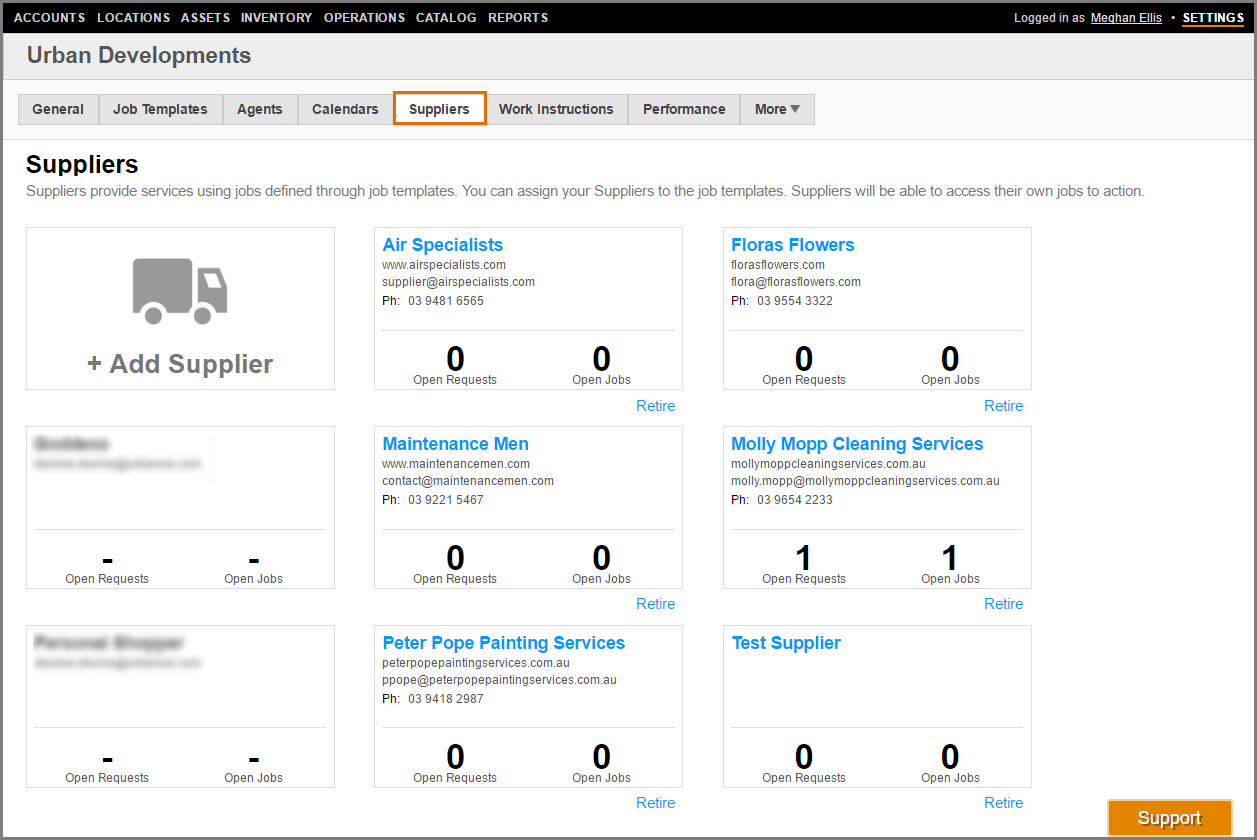Select the Performance tab
The width and height of the screenshot is (1257, 840).
(x=684, y=109)
